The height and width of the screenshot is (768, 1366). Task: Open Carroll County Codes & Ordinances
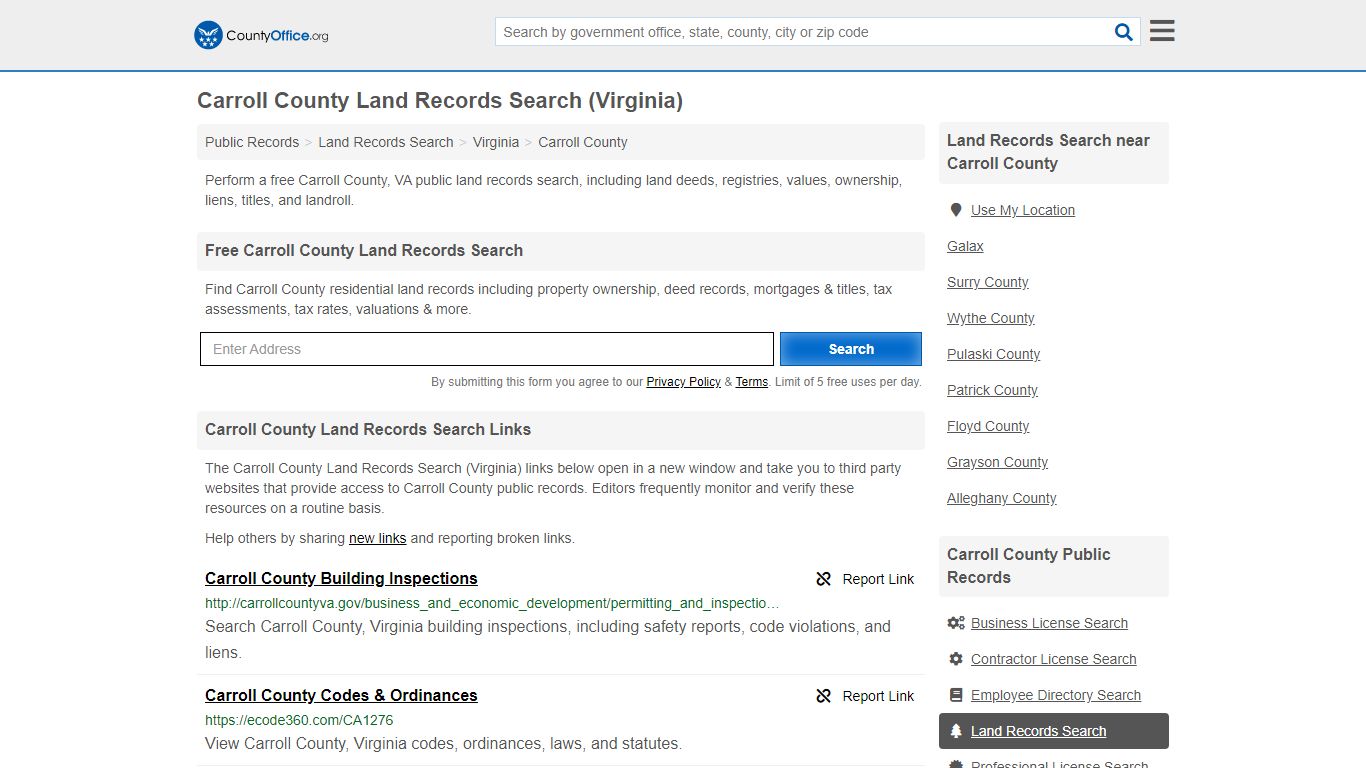click(341, 695)
